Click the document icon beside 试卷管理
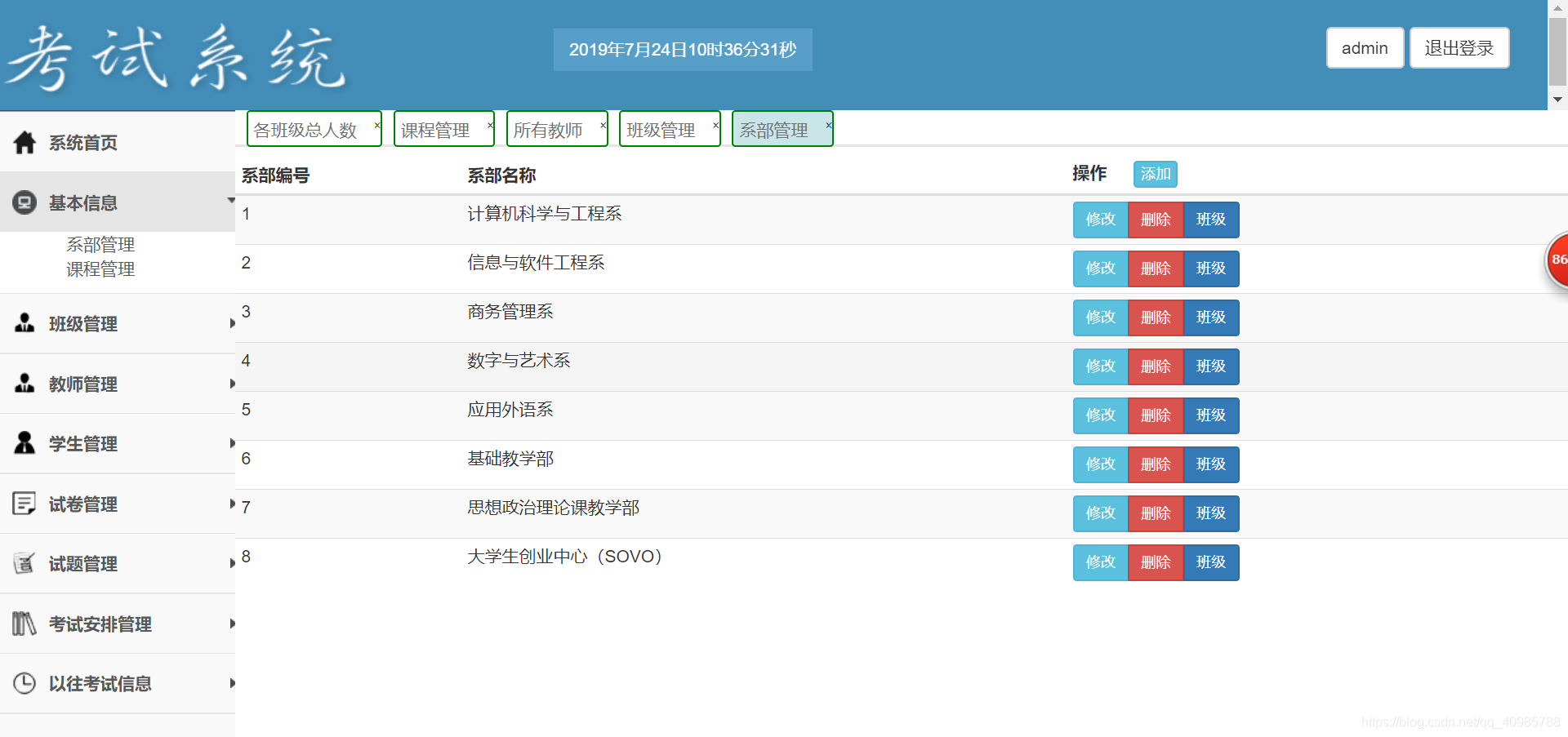 [24, 504]
